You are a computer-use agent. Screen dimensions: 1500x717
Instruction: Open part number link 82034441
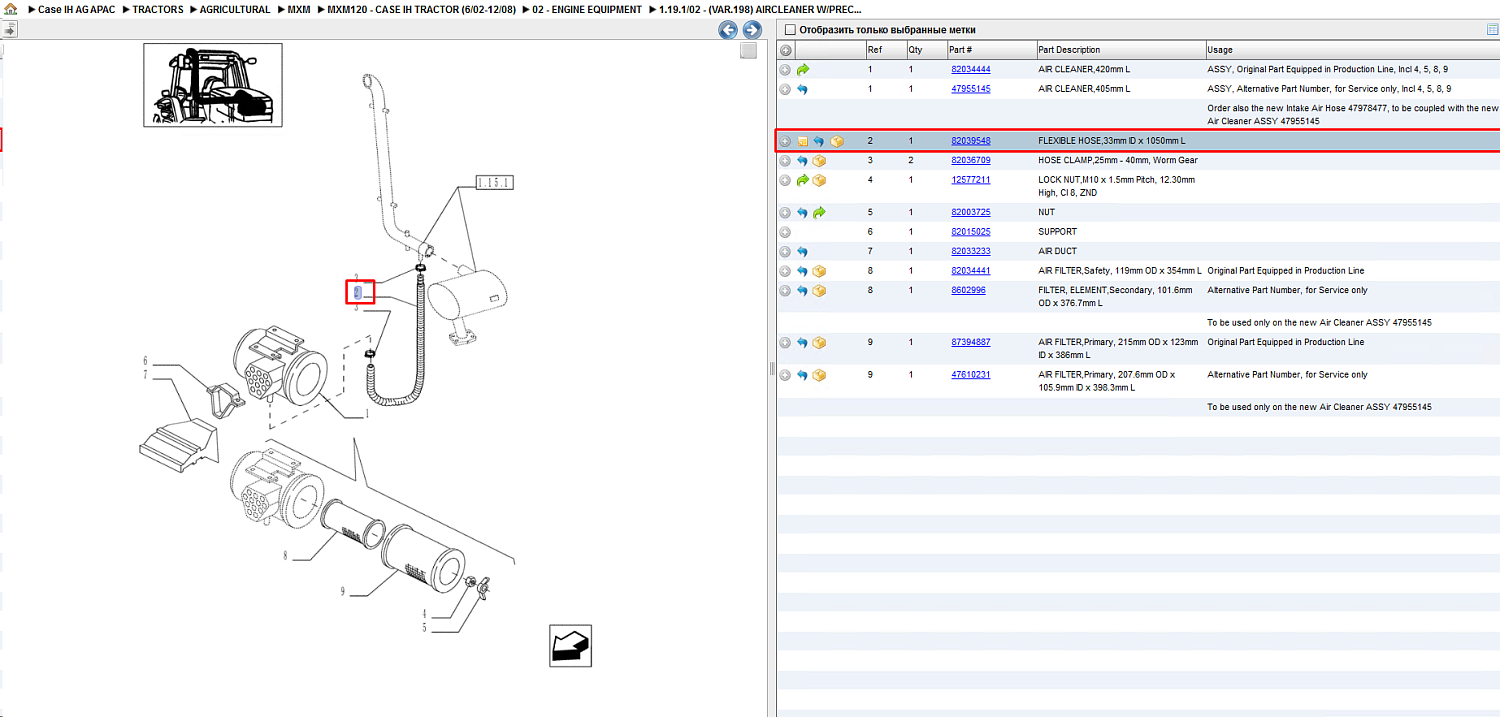point(970,271)
